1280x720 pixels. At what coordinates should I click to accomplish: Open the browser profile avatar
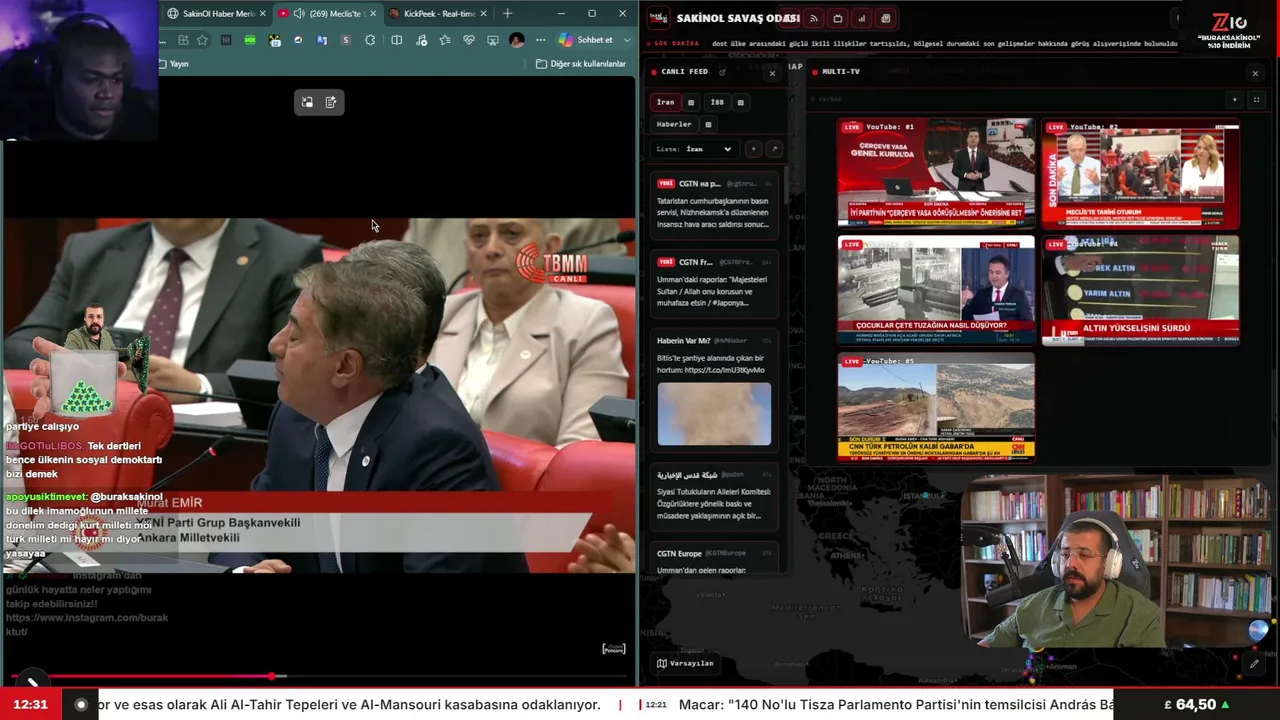point(517,40)
